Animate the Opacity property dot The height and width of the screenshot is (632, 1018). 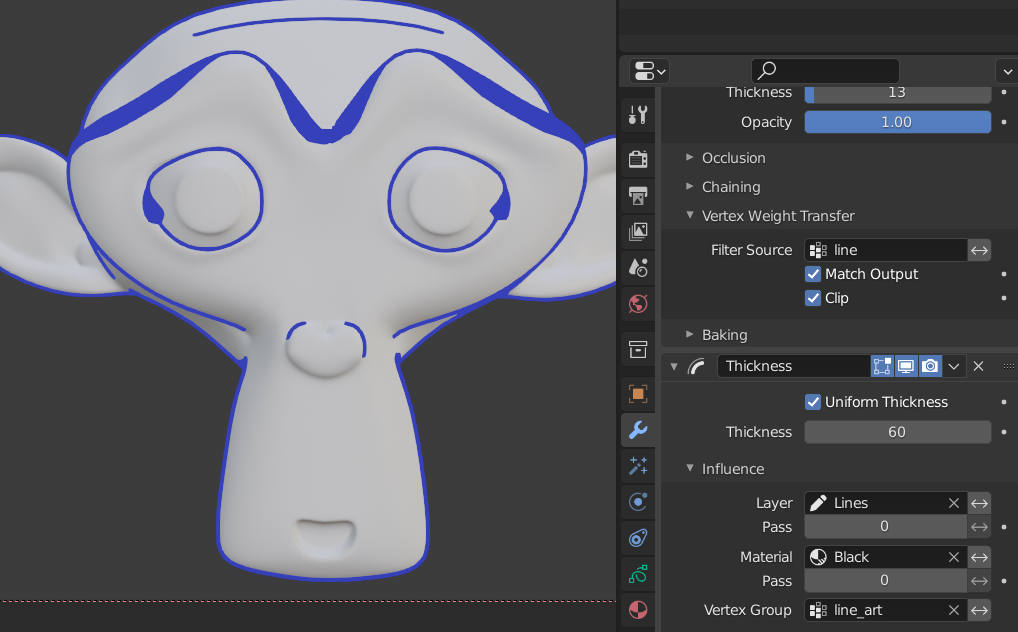(x=1004, y=122)
